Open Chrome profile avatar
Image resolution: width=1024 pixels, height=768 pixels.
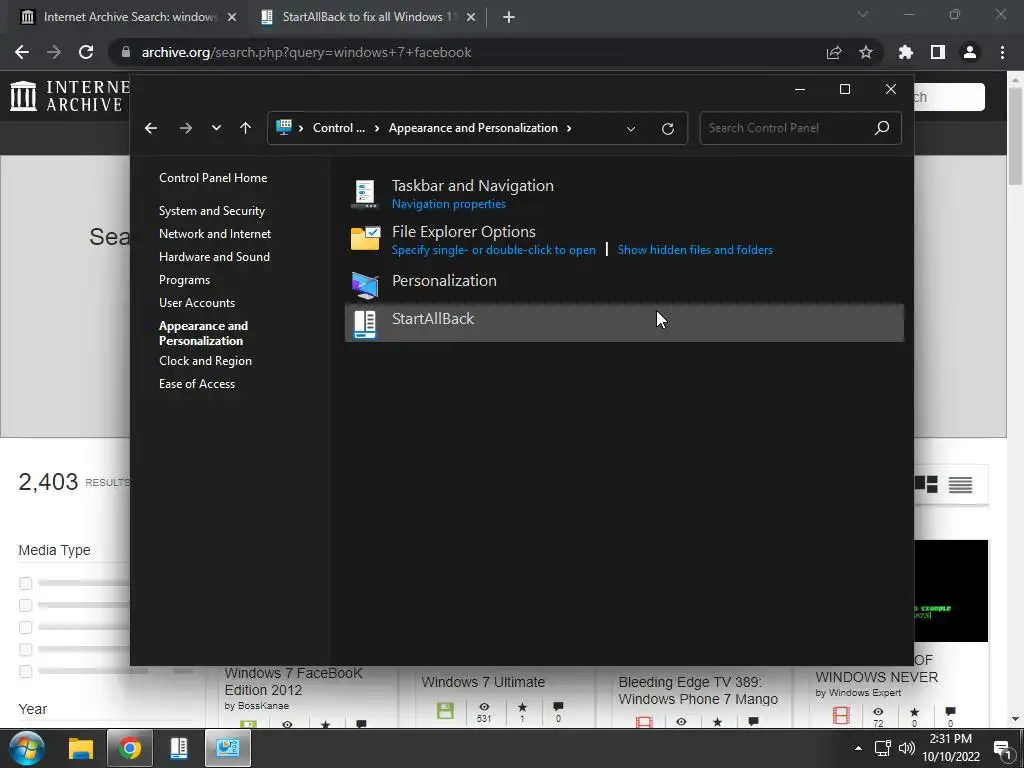point(970,52)
